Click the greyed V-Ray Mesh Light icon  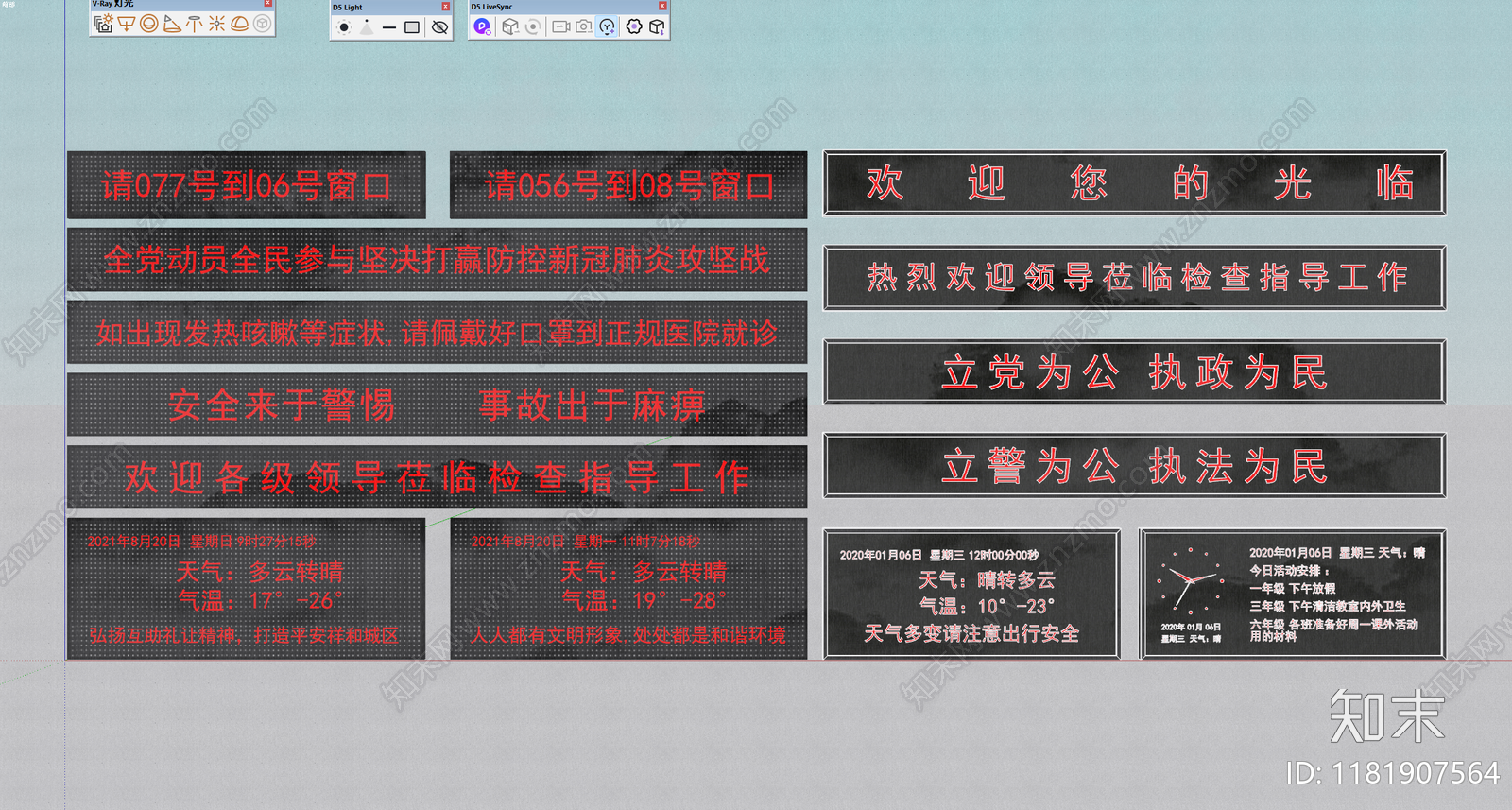click(x=262, y=24)
